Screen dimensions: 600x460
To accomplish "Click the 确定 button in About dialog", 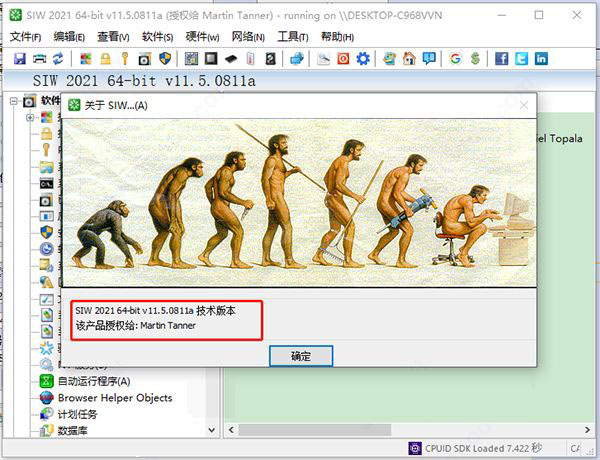I will tap(301, 356).
